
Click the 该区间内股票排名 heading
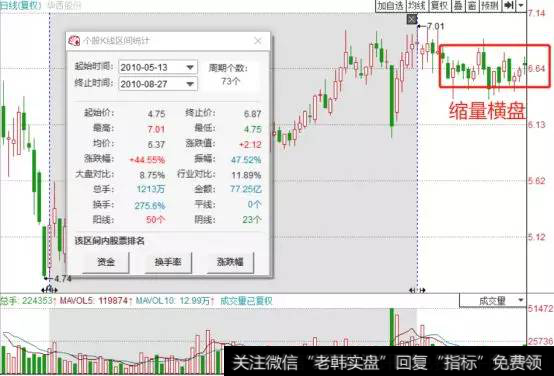pyautogui.click(x=110, y=241)
